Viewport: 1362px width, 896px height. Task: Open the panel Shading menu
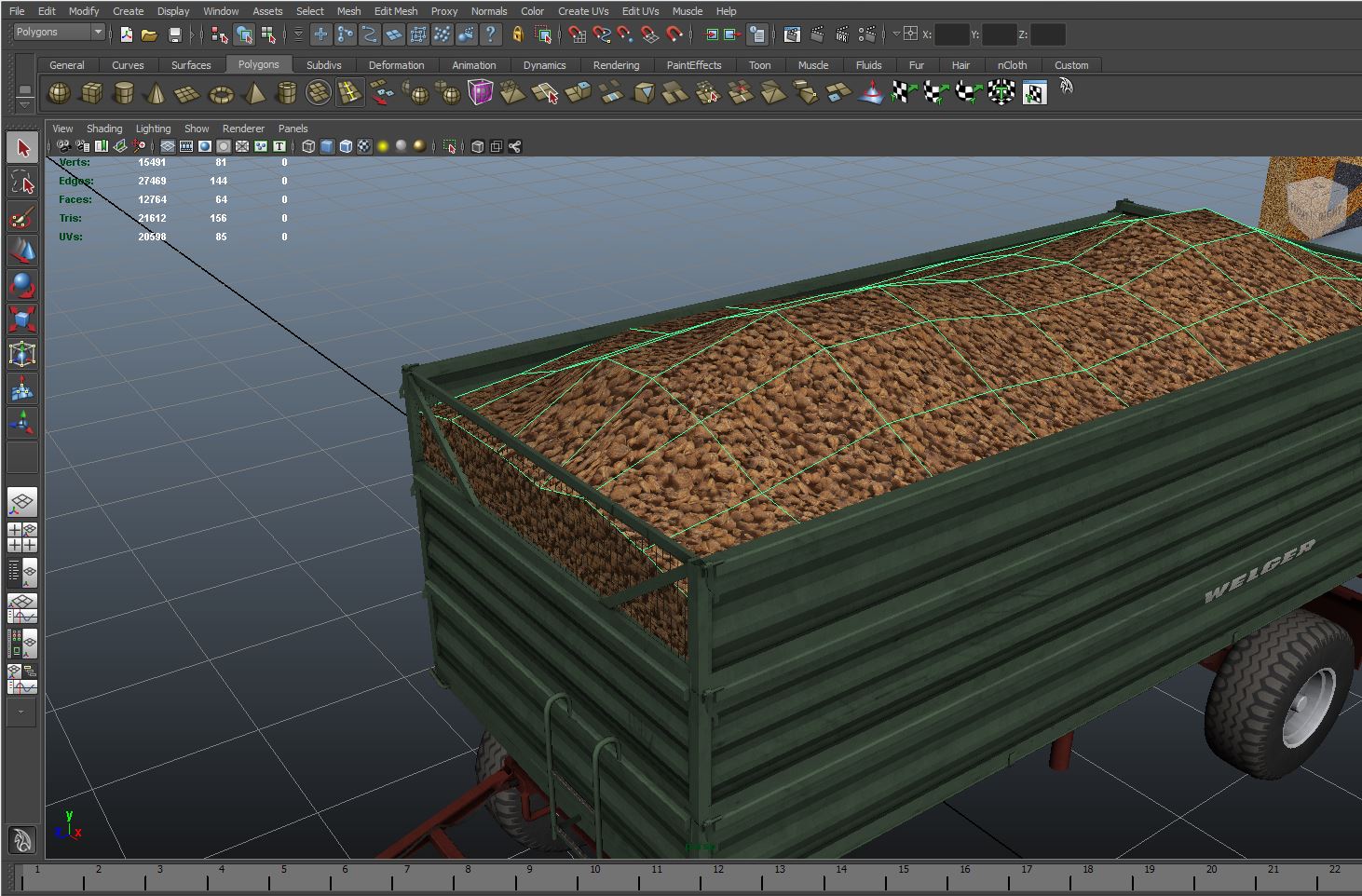104,129
